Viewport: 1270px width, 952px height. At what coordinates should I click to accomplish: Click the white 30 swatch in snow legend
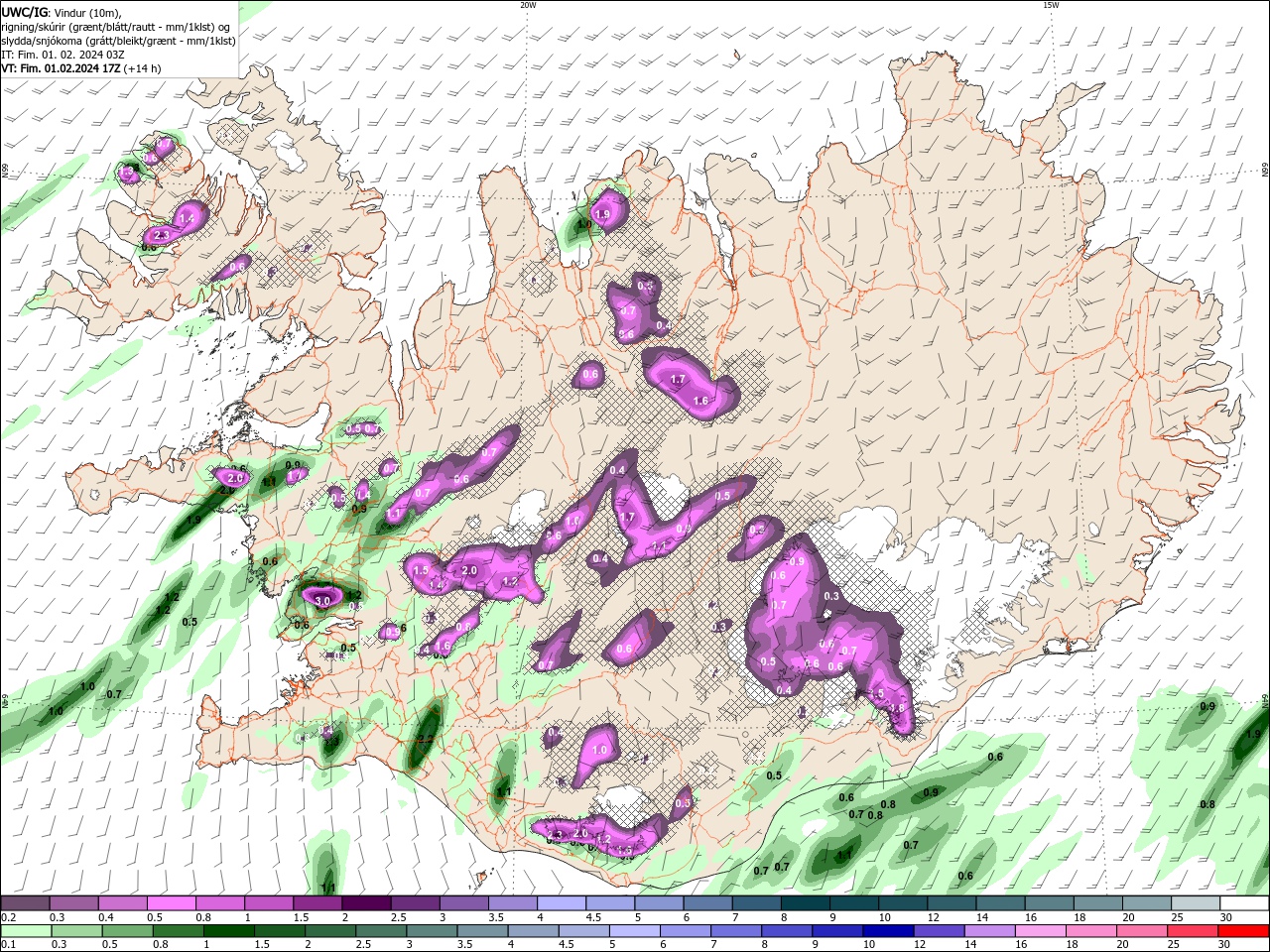[x=1243, y=902]
